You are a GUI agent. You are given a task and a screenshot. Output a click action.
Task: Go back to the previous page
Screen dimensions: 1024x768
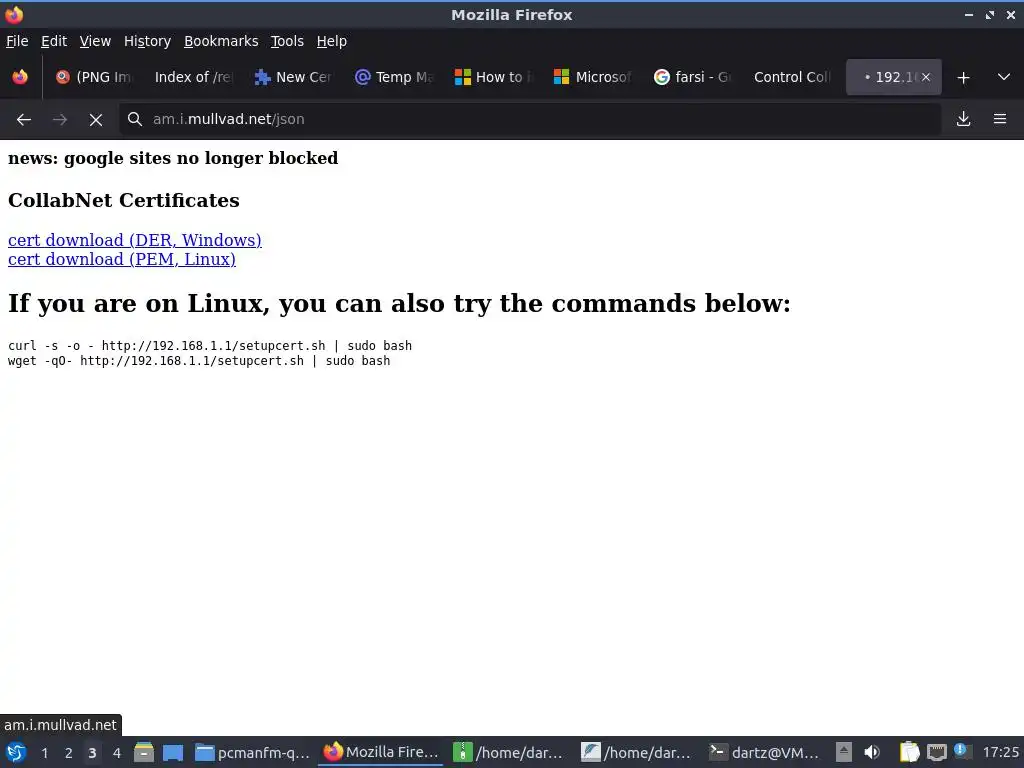[x=24, y=120]
